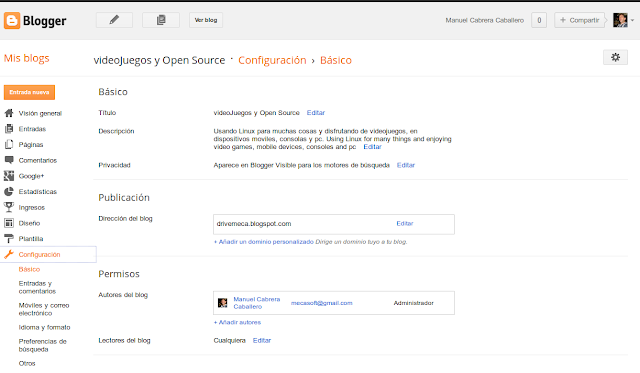Open the settings gear icon
Screen dimensions: 640x373
pos(615,58)
